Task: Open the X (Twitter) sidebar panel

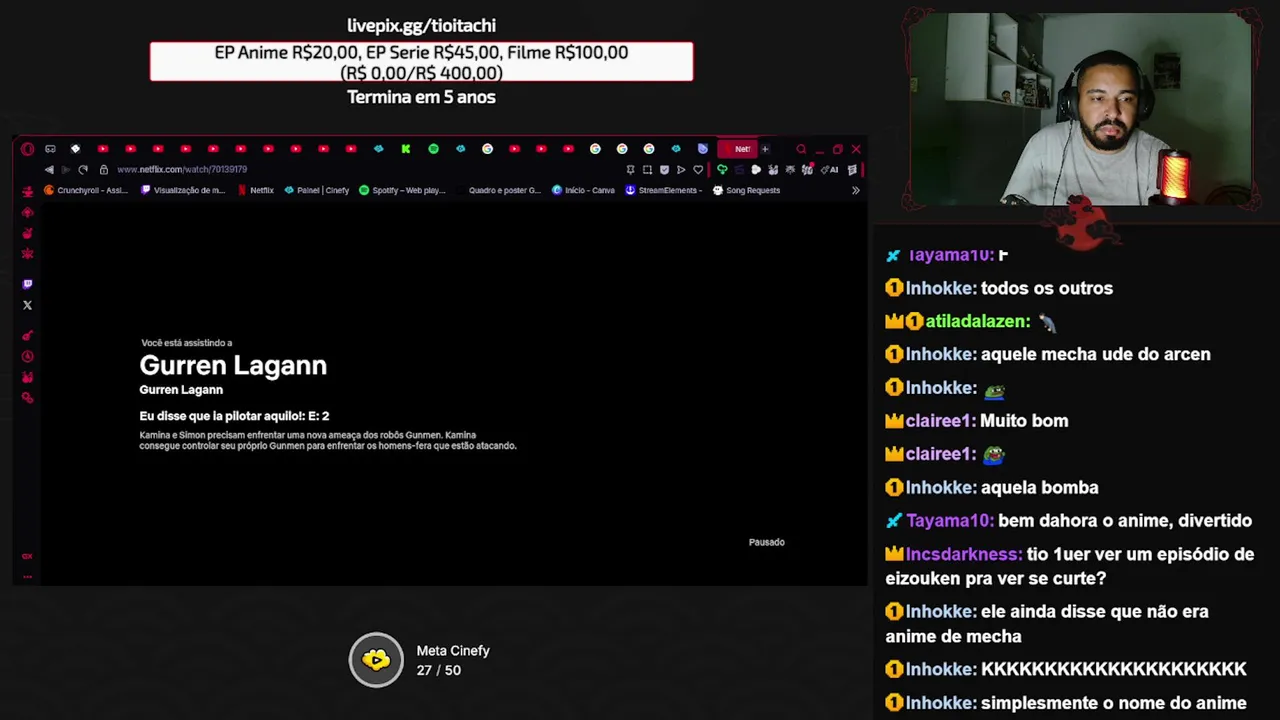Action: pos(27,305)
